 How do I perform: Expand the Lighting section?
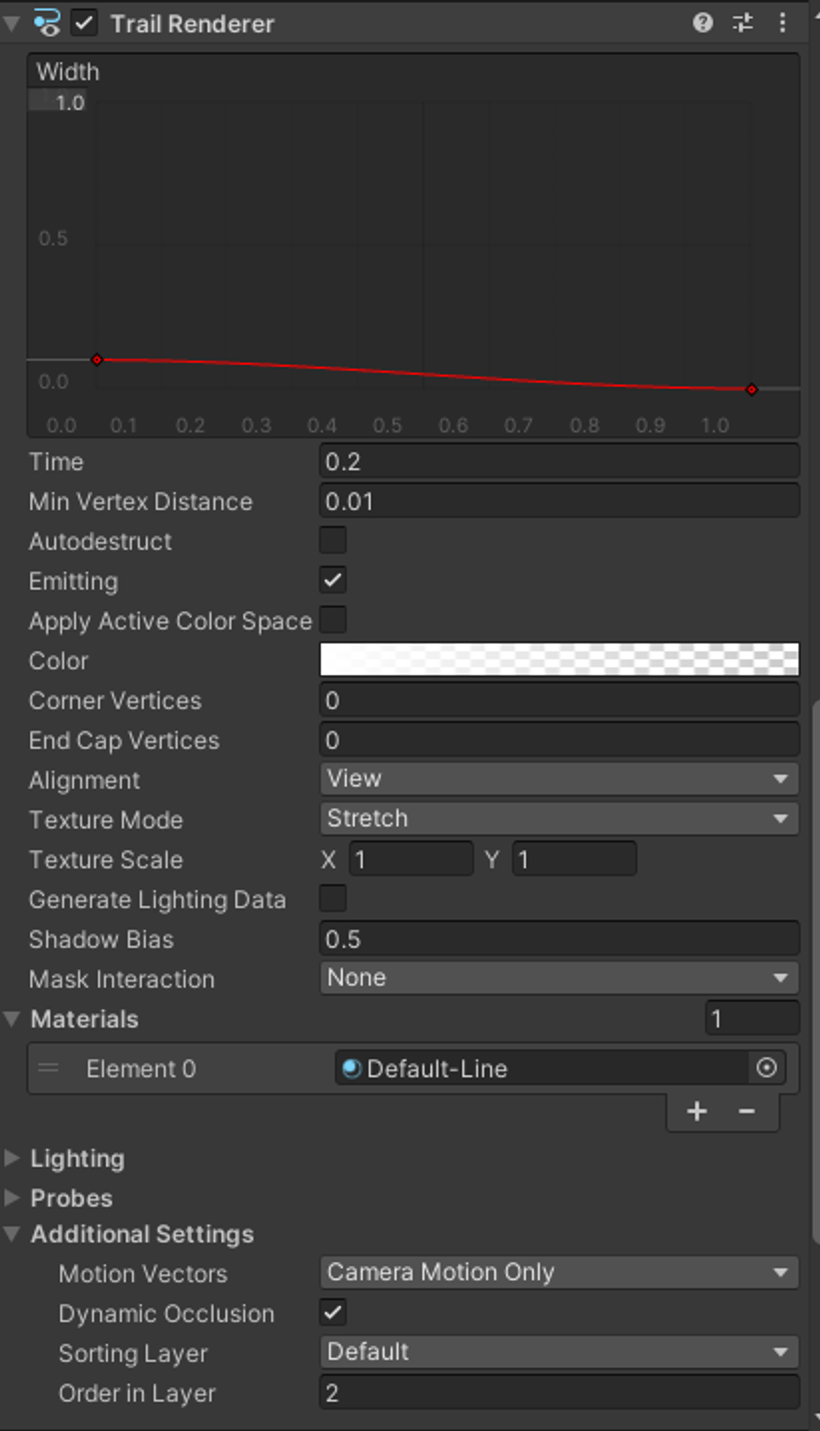click(12, 1158)
